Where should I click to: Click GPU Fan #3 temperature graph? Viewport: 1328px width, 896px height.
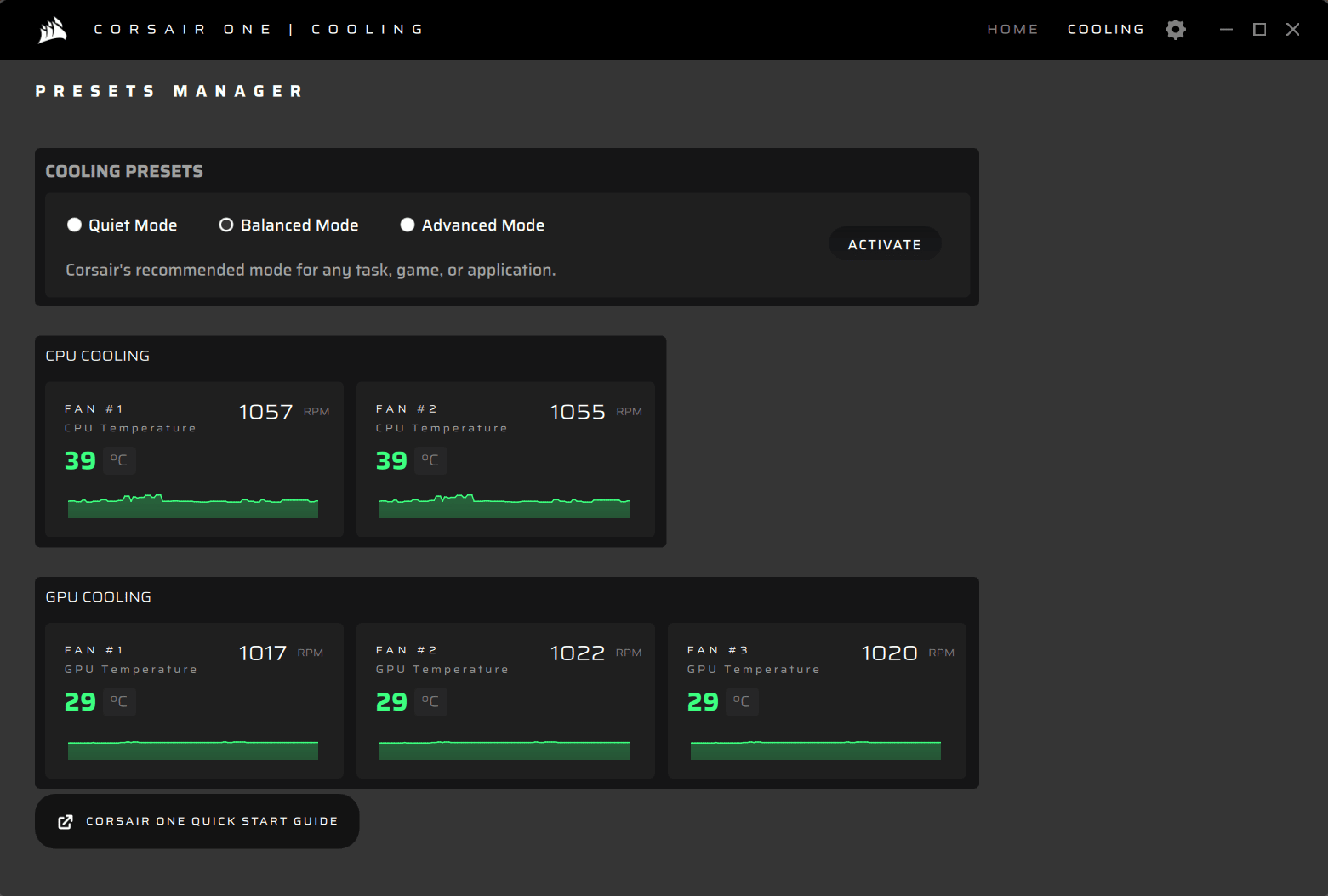coord(816,750)
